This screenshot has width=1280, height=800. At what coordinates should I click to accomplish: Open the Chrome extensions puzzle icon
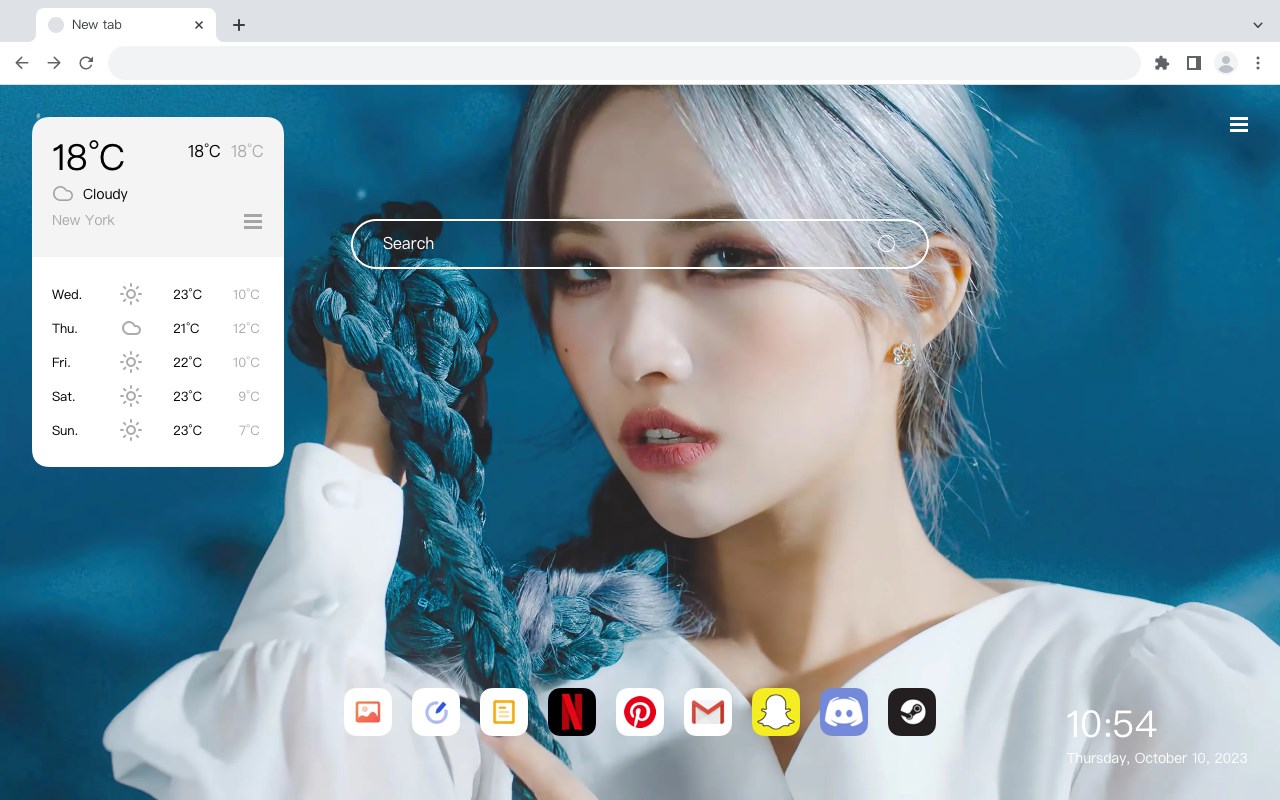tap(1161, 63)
